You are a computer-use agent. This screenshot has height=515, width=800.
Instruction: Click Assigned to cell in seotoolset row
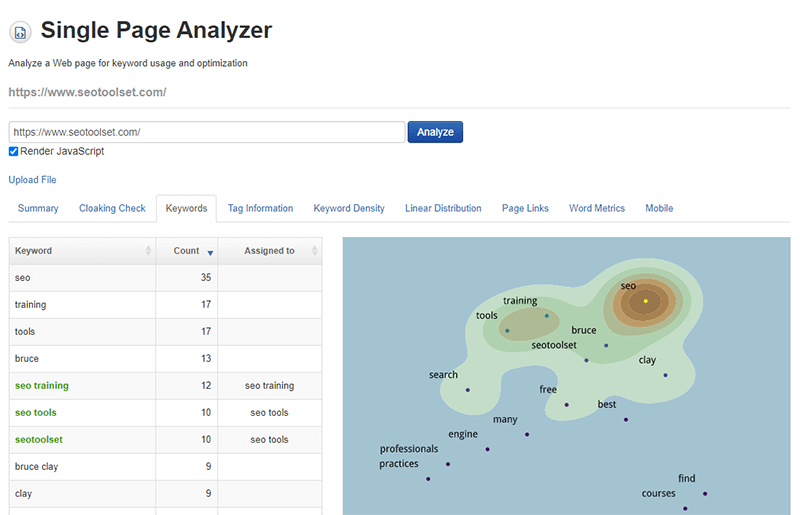269,439
